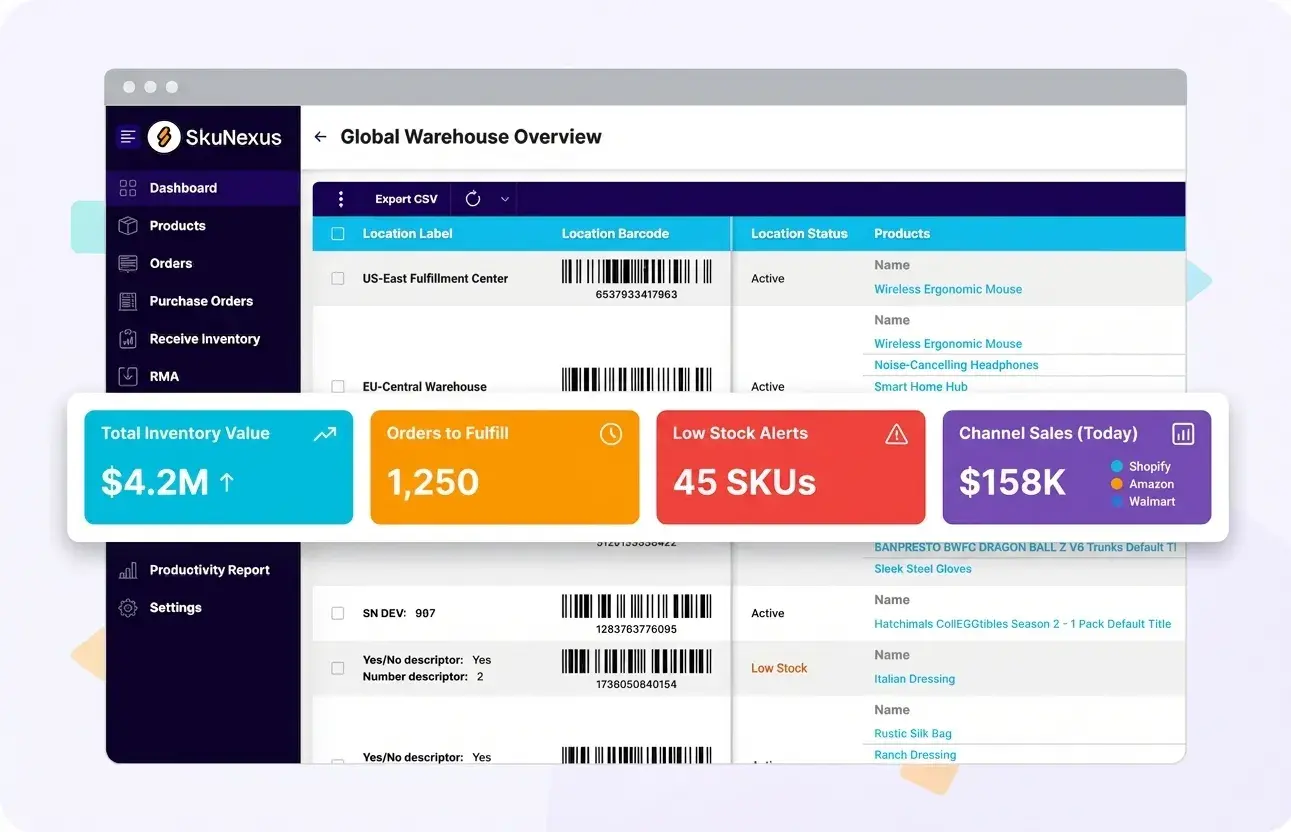Open the three-dot kebab menu in toolbar

pyautogui.click(x=341, y=198)
